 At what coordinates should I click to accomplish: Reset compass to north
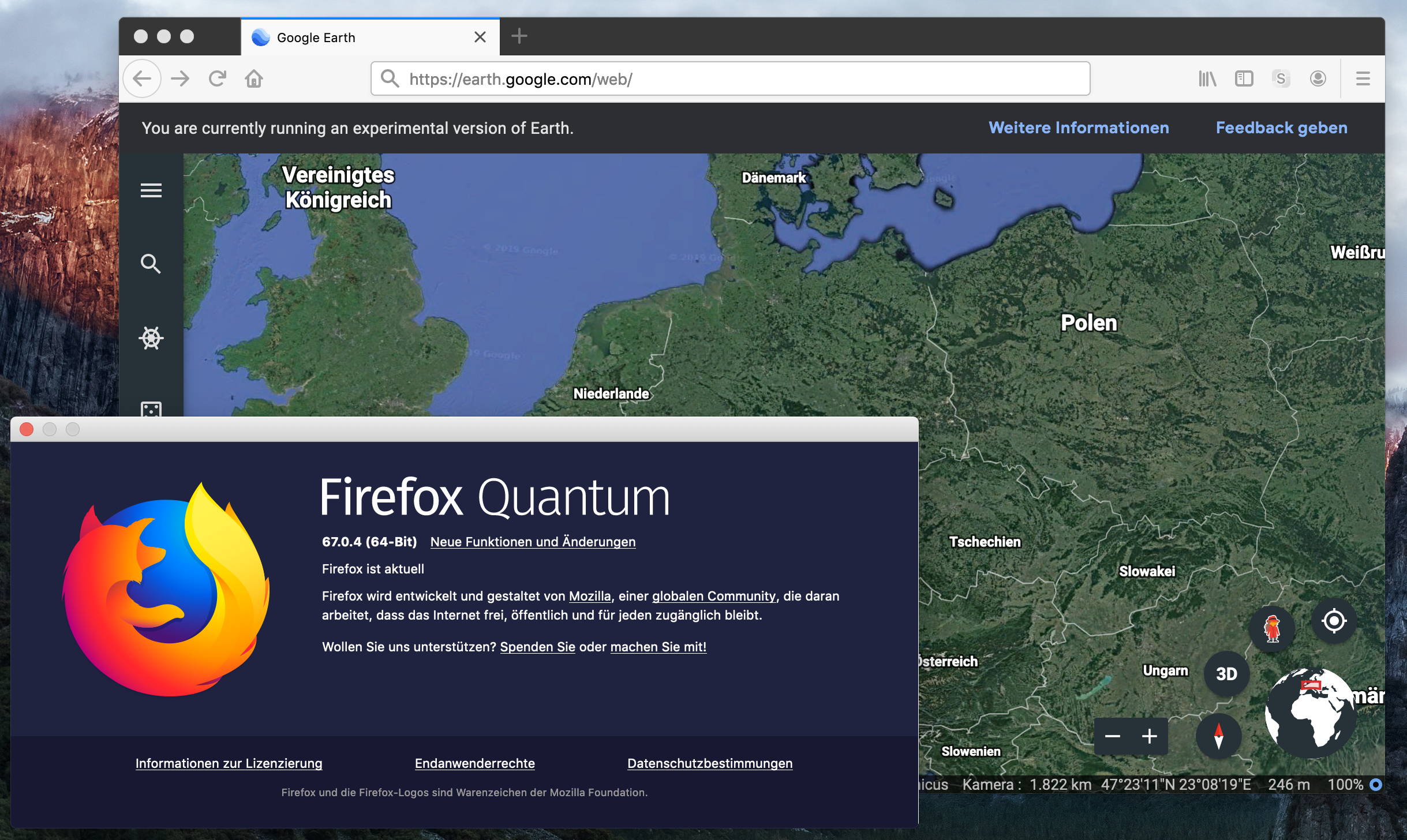(x=1218, y=736)
